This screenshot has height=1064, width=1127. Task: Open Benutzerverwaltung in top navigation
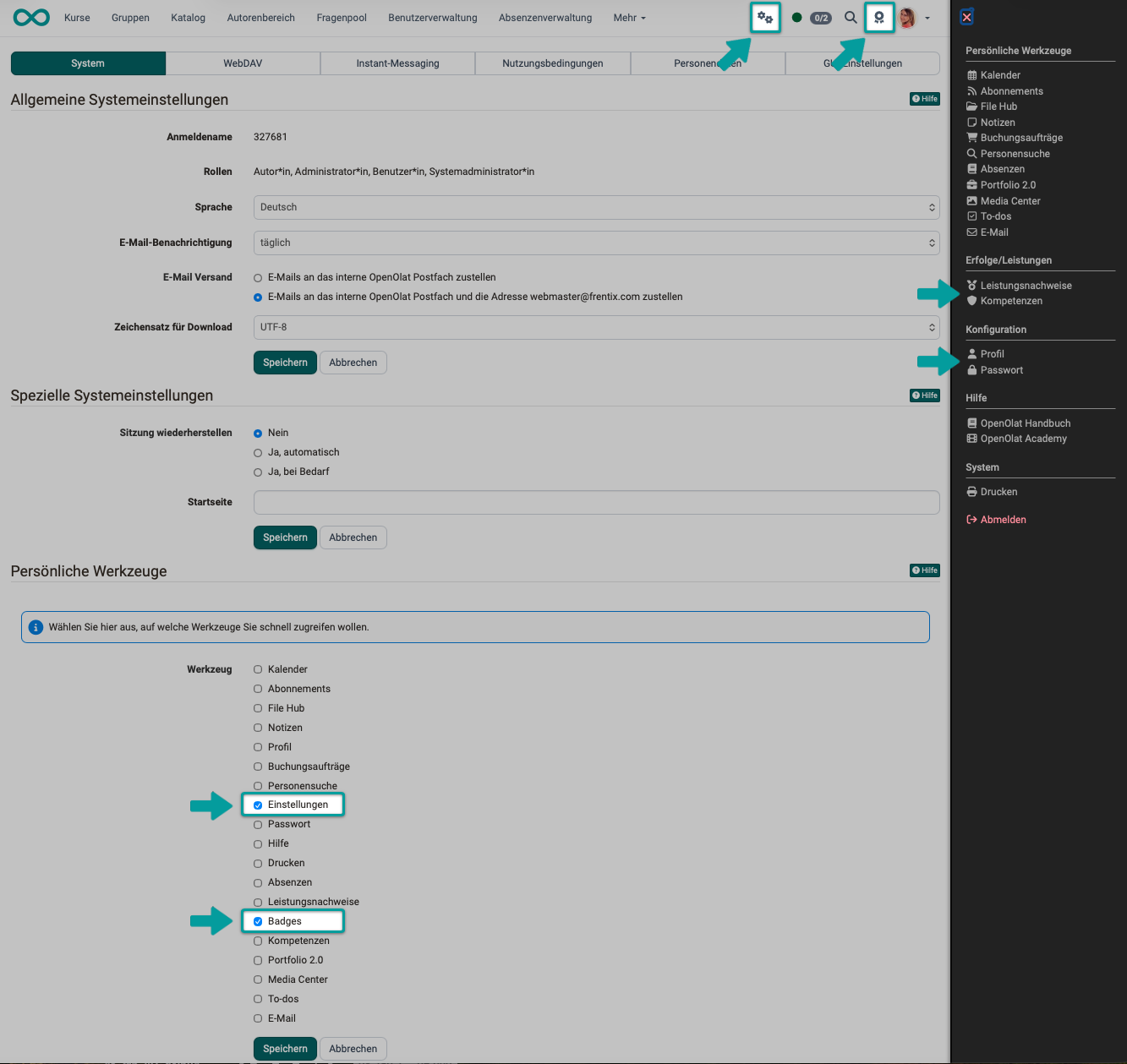point(433,18)
